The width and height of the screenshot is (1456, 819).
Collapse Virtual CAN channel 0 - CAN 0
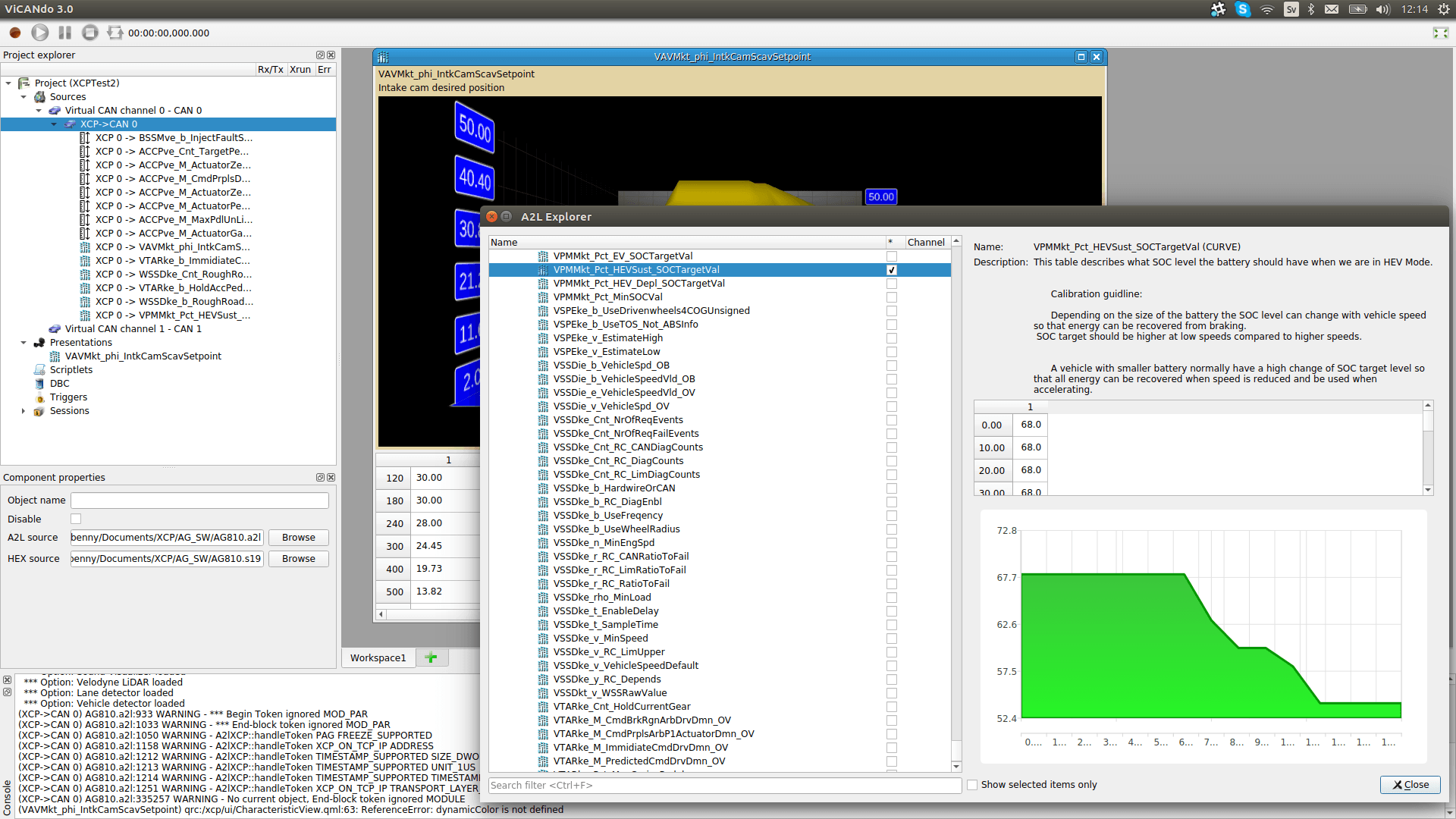coord(39,110)
